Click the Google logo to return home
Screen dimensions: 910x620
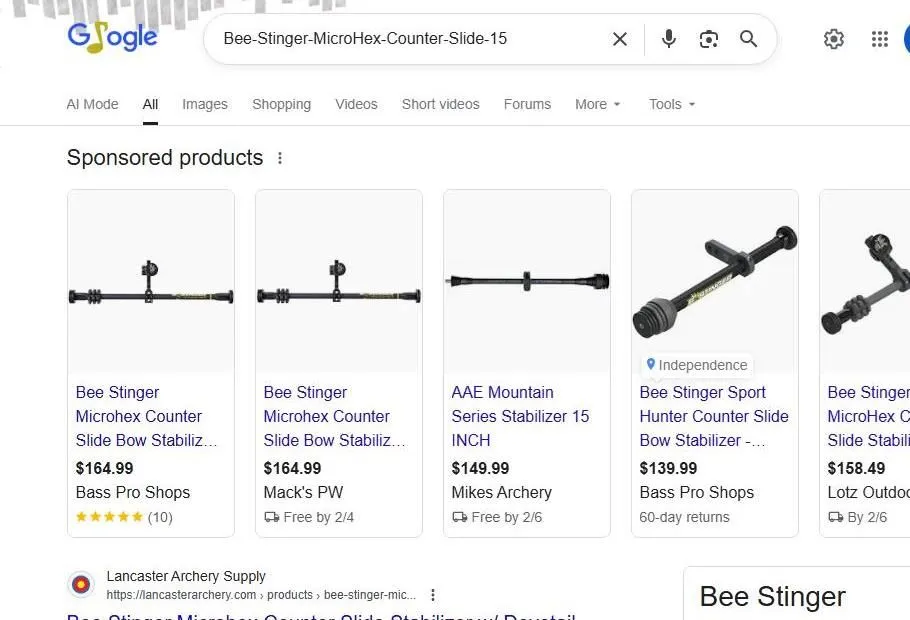point(111,37)
